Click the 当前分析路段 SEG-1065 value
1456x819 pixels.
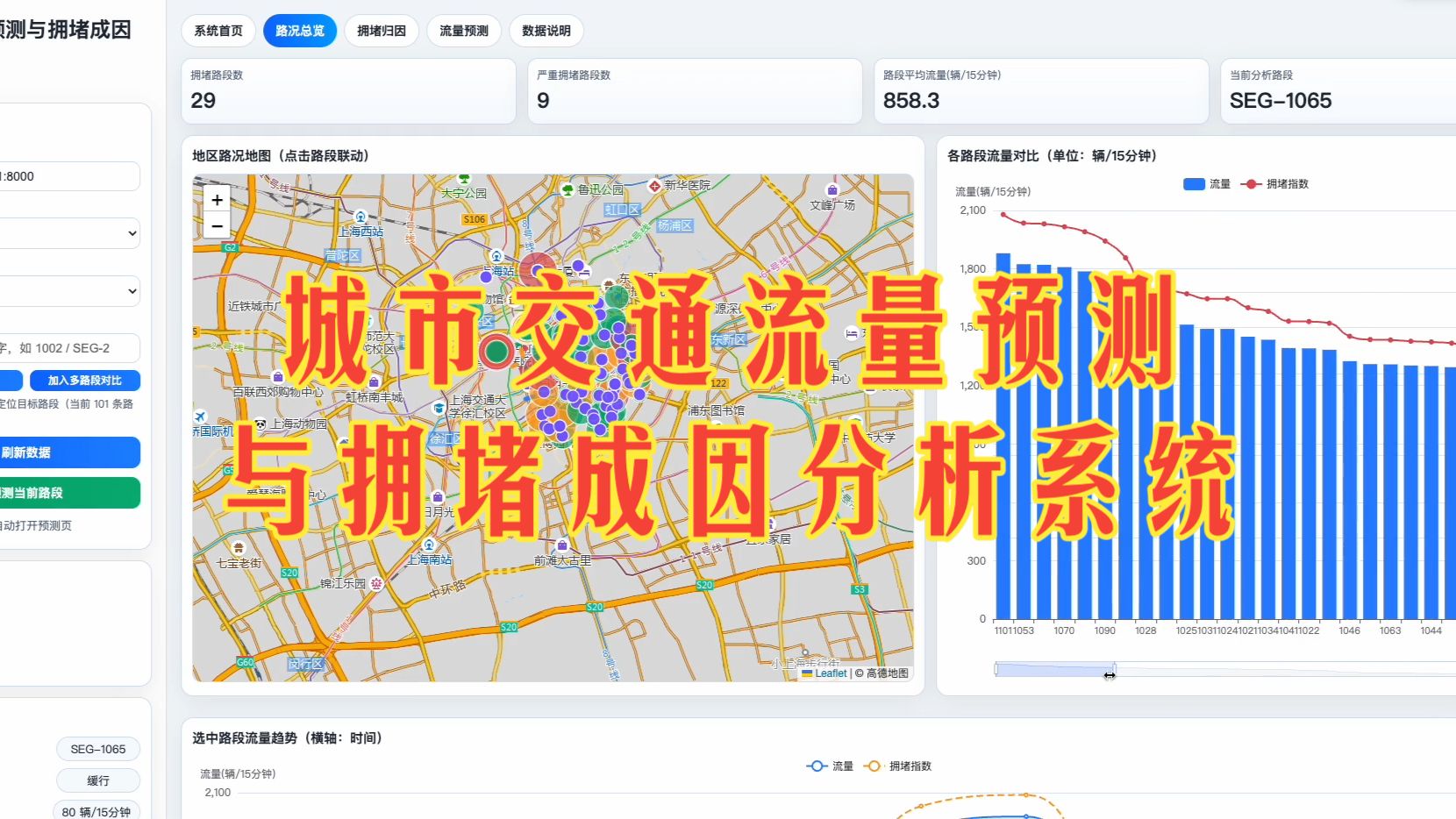click(x=1281, y=101)
